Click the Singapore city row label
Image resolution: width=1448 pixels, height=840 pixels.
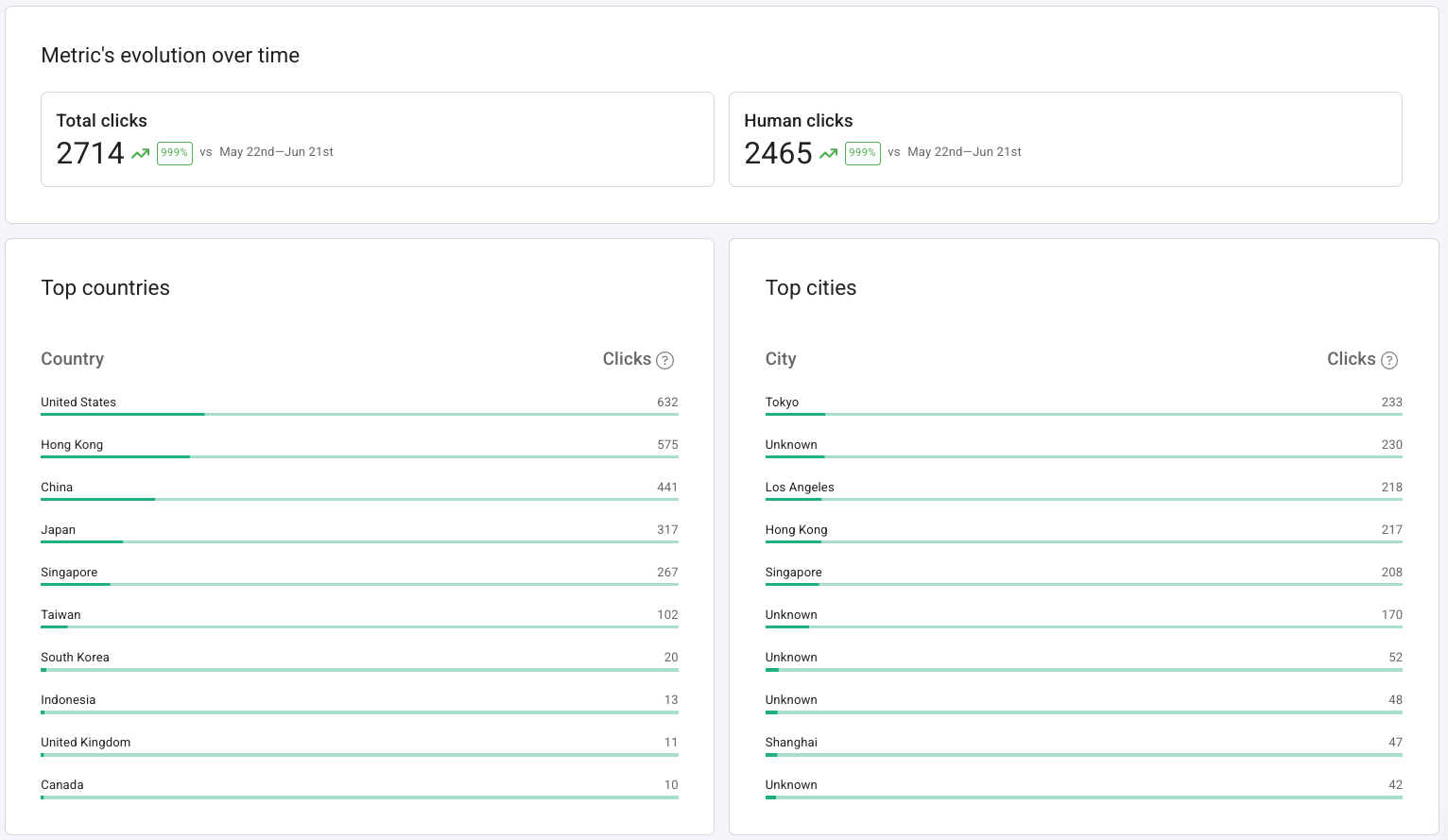coord(793,573)
